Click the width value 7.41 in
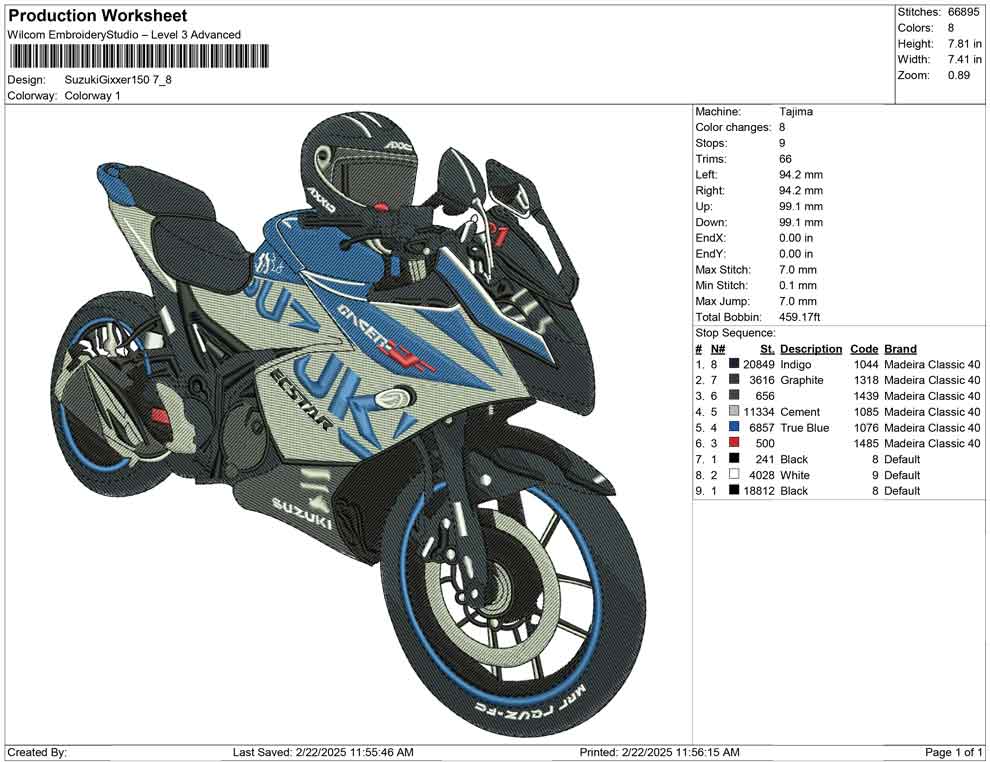Screen dimensions: 990x762 965,59
